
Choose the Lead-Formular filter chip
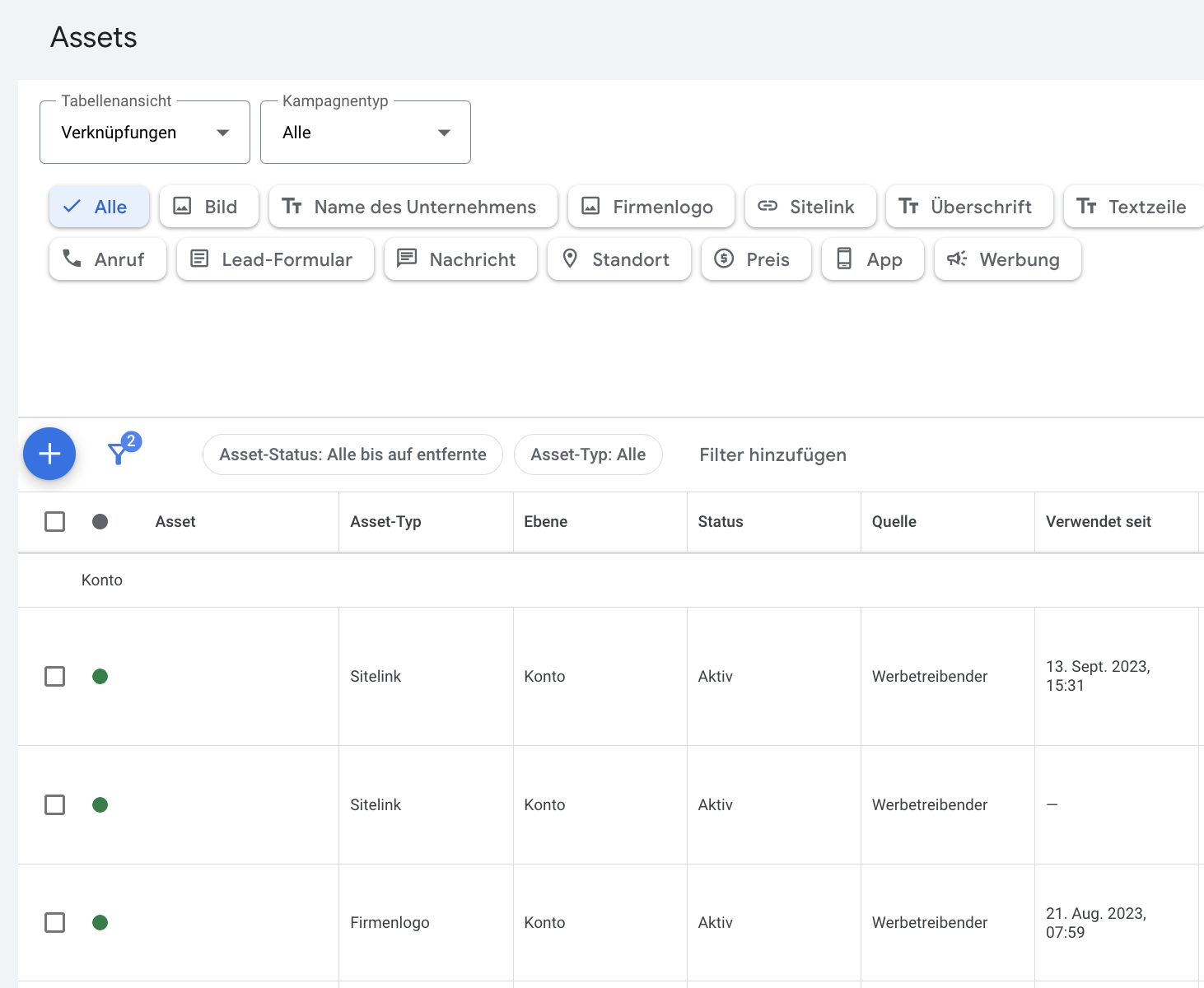275,259
